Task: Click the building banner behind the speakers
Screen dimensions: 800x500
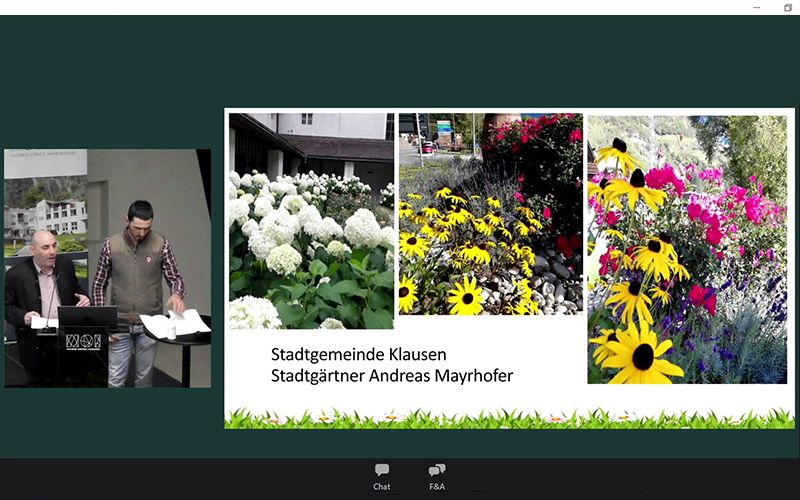Action: pos(45,200)
